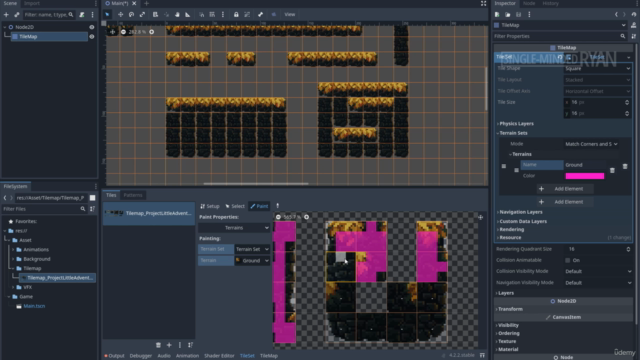The width and height of the screenshot is (640, 360).
Task: Pick the magenta Ground terrain color
Action: coord(584,176)
